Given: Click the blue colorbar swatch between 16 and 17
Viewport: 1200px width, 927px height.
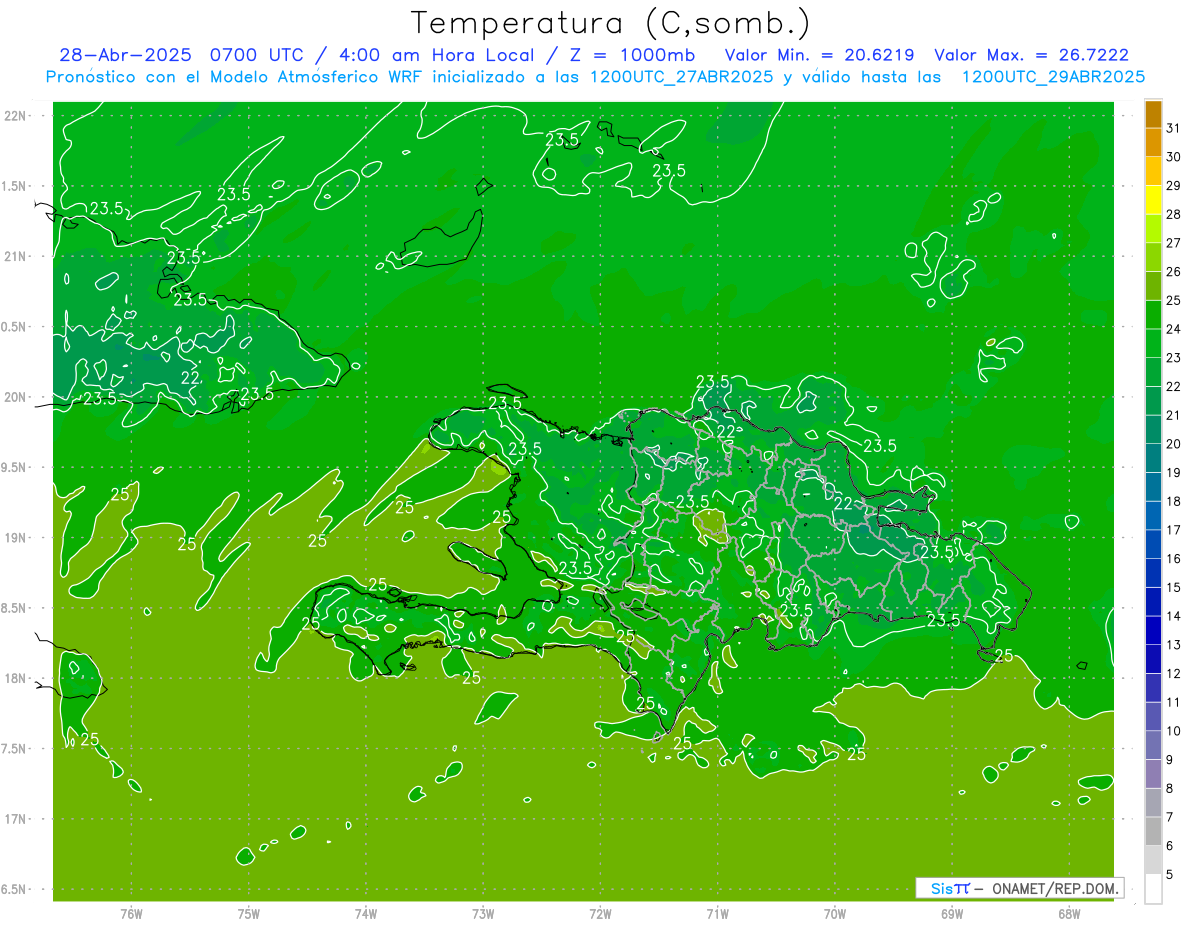Looking at the screenshot, I should point(1153,544).
